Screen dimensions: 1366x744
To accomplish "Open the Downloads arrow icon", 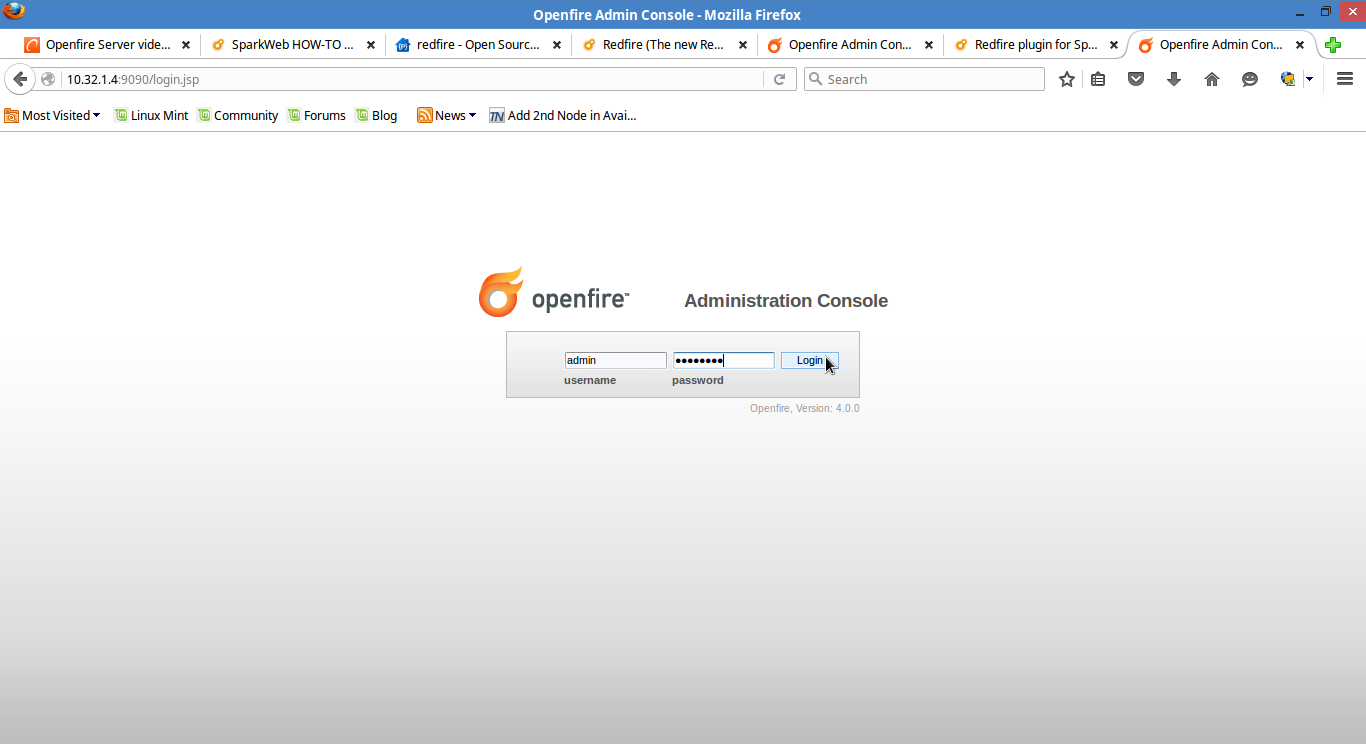I will coord(1174,79).
